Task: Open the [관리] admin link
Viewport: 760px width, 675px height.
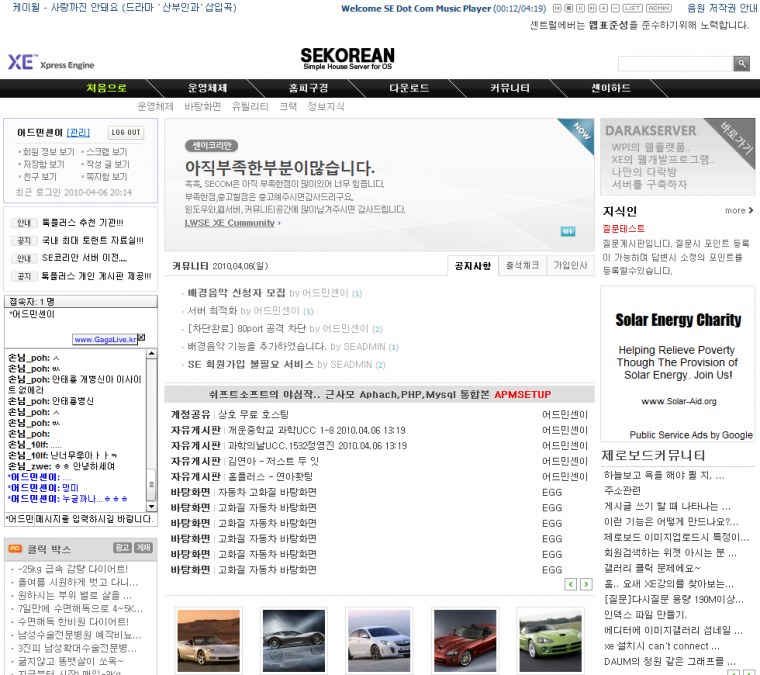Action: [x=78, y=132]
